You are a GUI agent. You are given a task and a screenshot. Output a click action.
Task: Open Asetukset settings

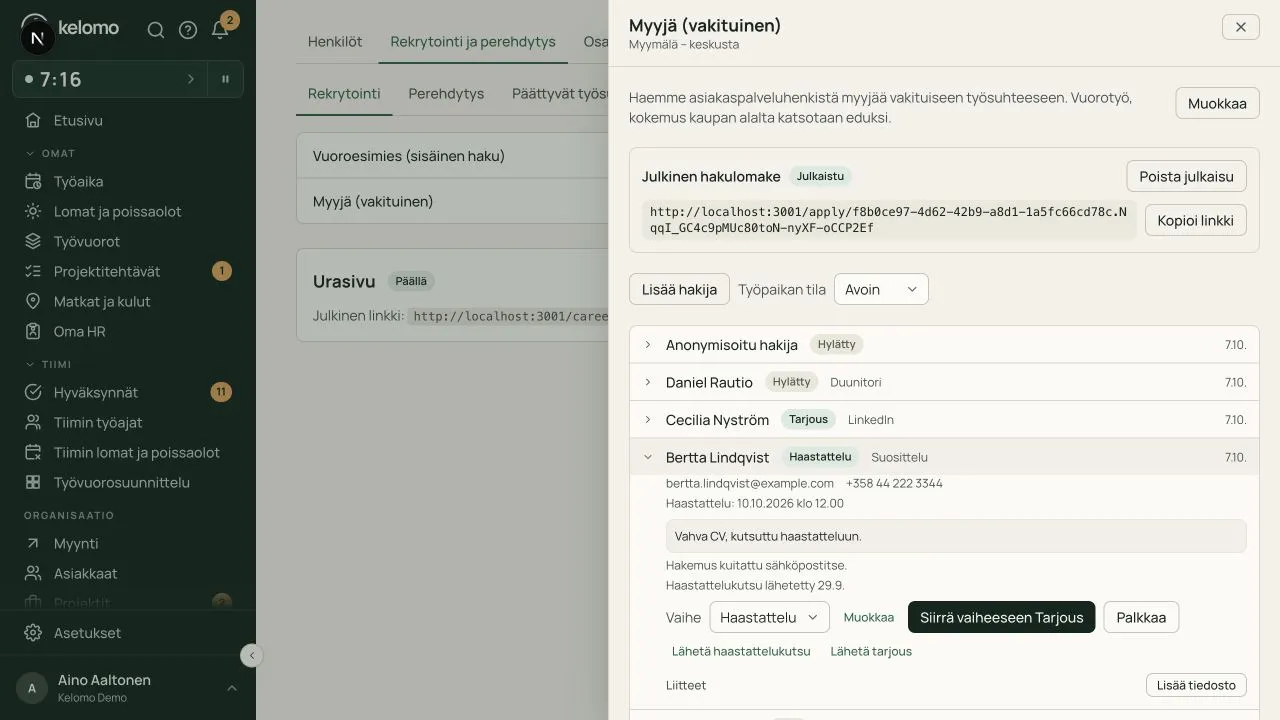pos(128,632)
